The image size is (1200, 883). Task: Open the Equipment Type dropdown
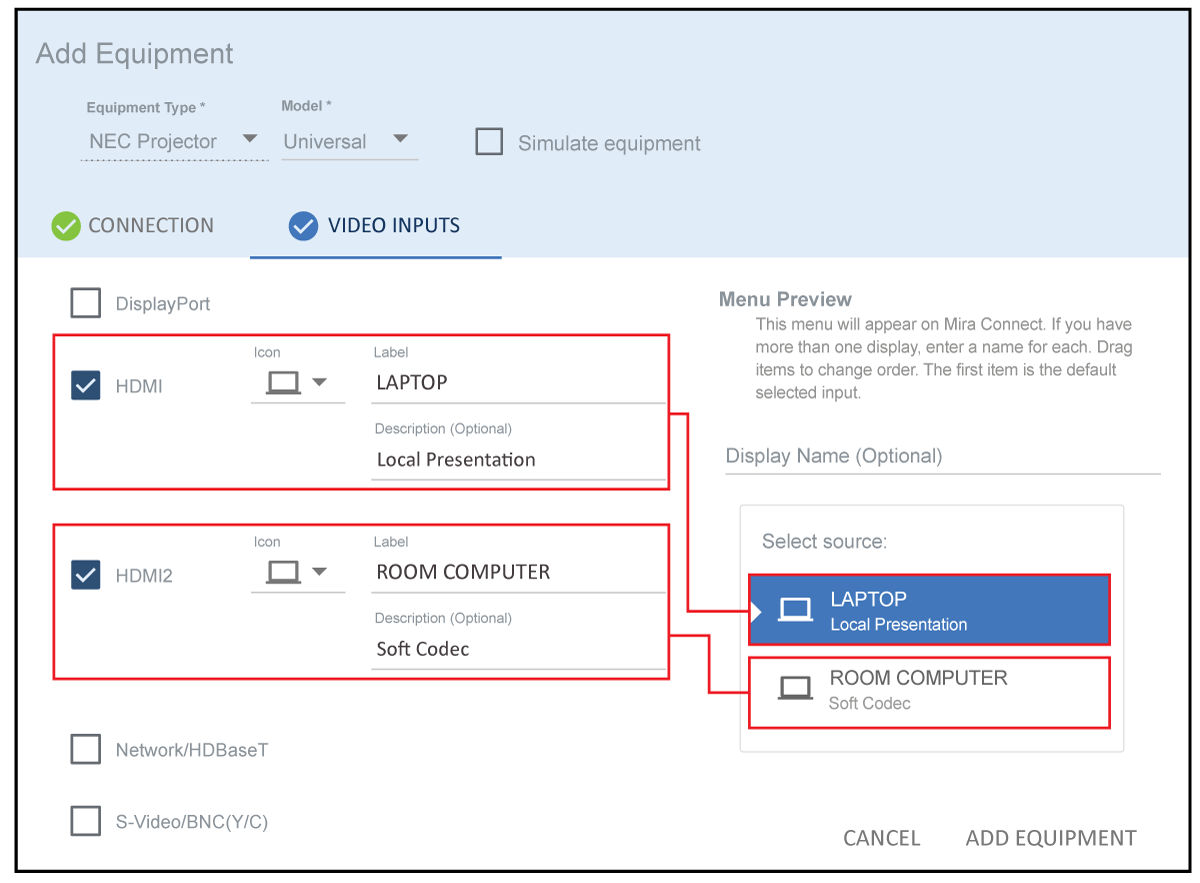tap(250, 140)
